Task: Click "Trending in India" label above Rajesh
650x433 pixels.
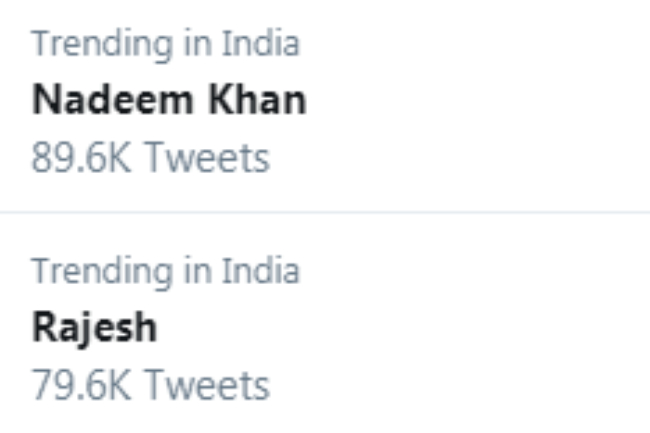Action: (x=165, y=271)
